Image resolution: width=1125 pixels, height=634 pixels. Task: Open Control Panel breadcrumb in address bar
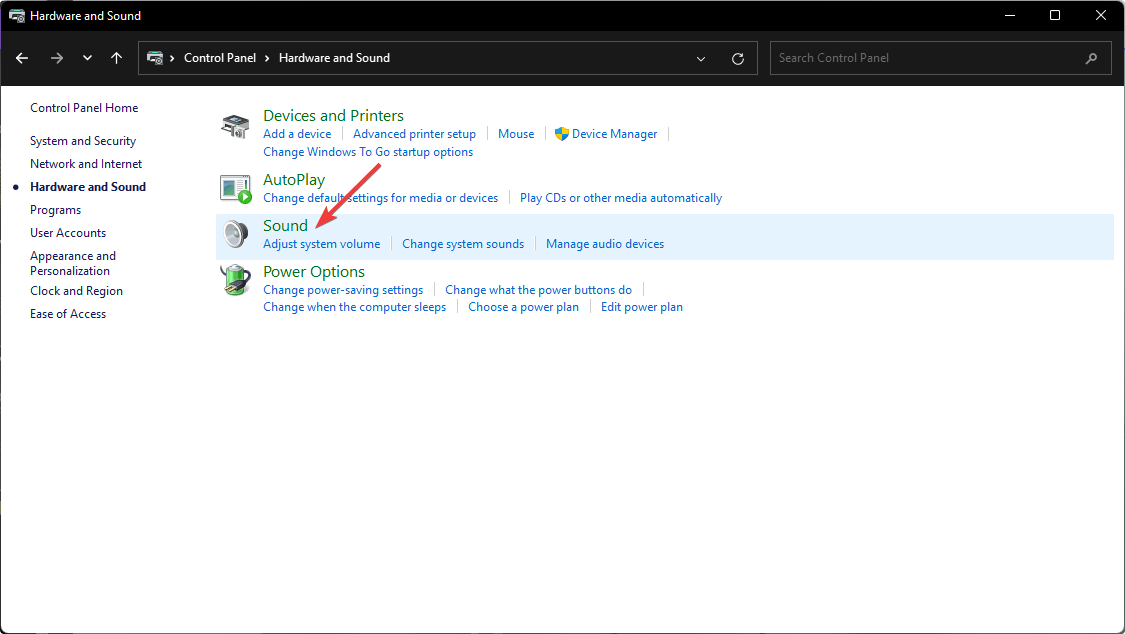(220, 58)
